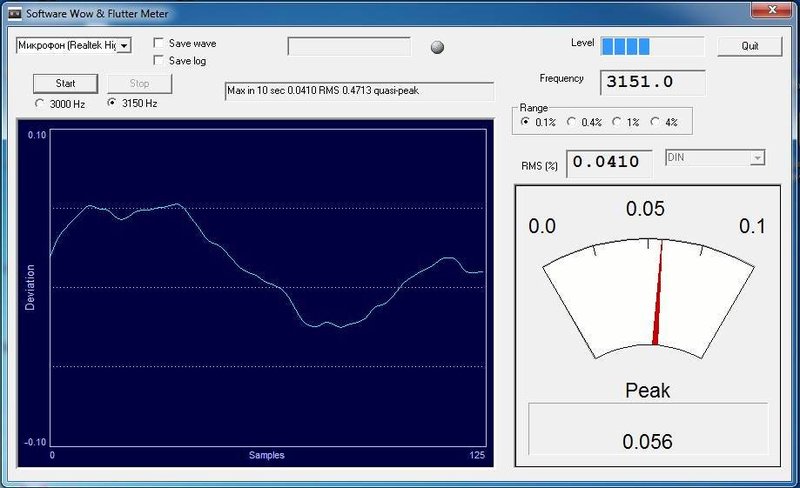The height and width of the screenshot is (488, 800).
Task: Enable the Save wave checkbox
Action: click(x=159, y=43)
